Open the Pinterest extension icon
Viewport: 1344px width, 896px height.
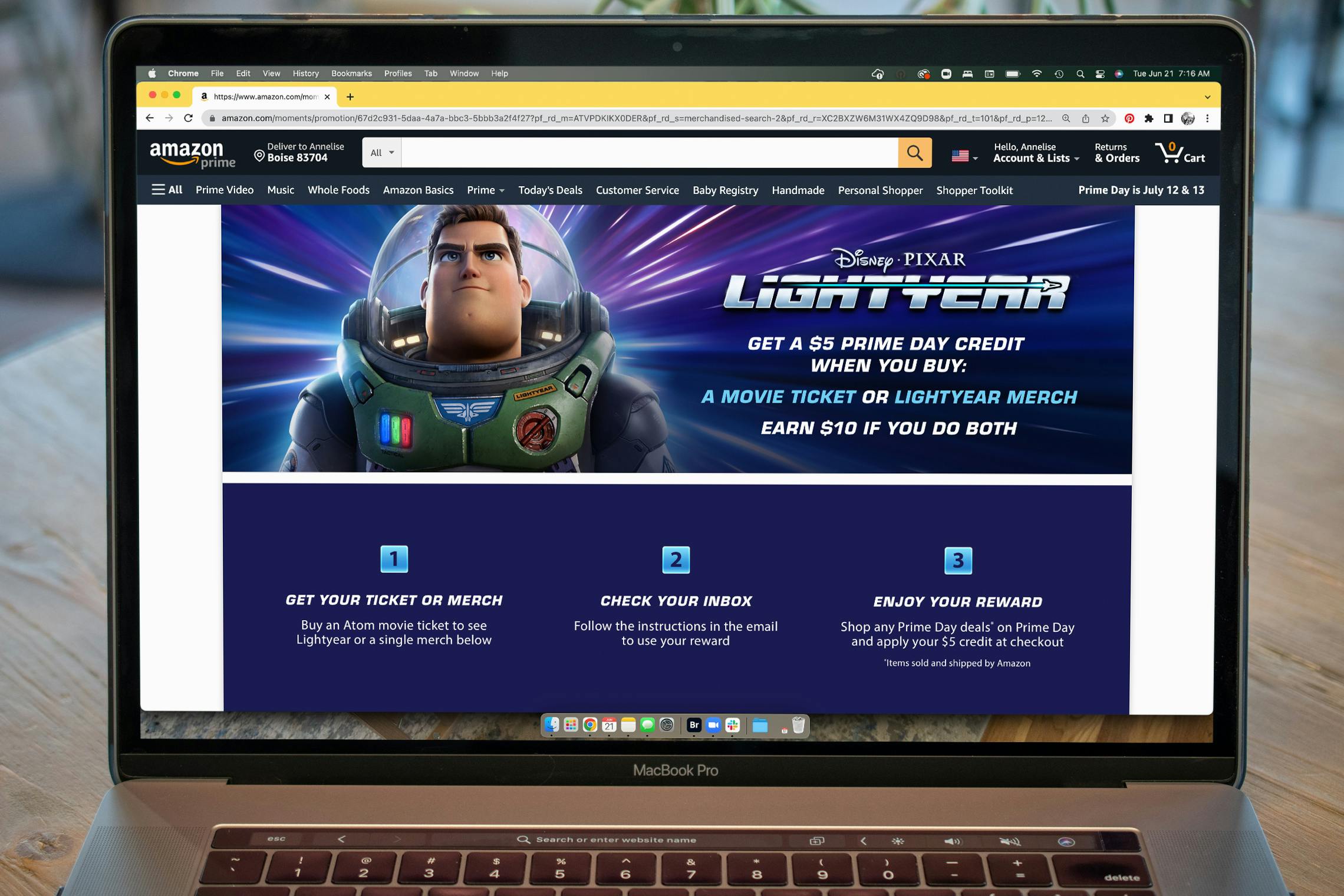1129,118
